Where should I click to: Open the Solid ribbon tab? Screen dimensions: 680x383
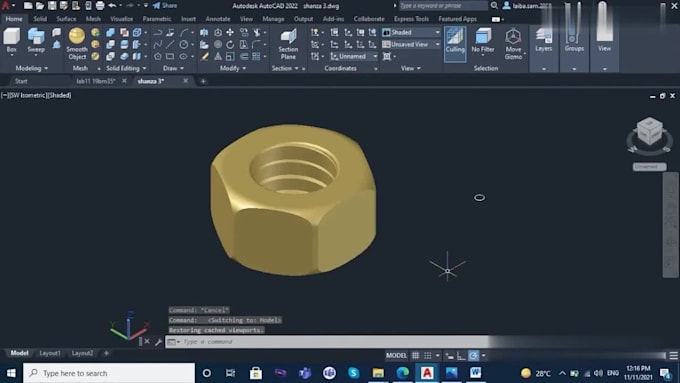40,19
